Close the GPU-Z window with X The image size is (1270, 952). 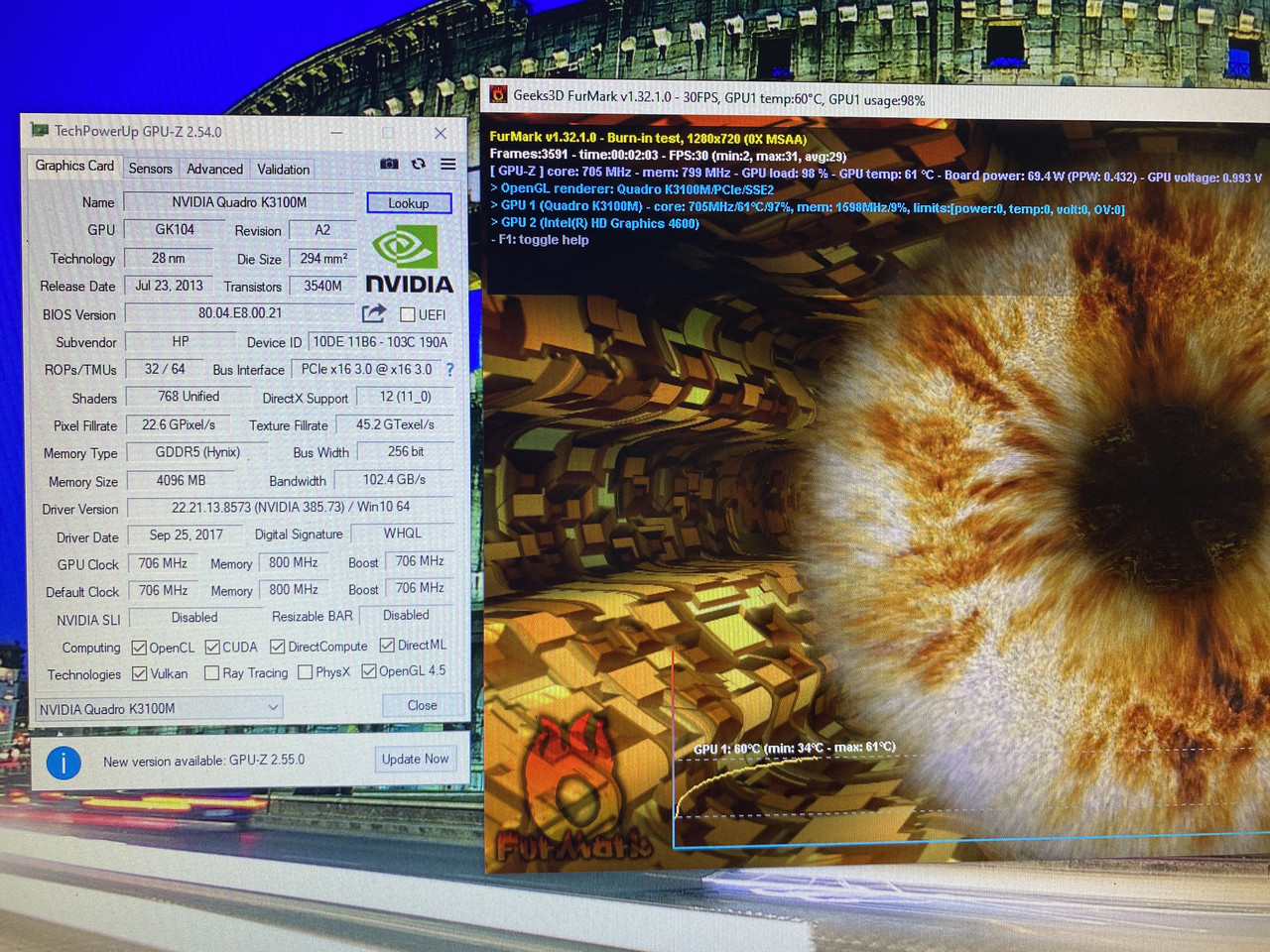click(x=441, y=132)
